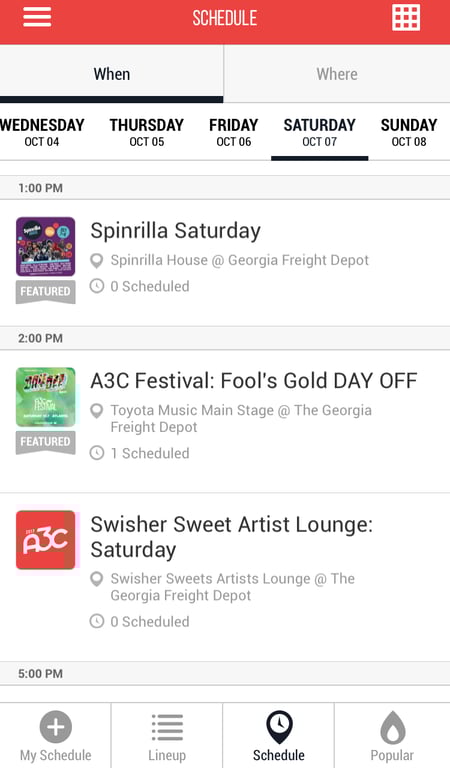Tap the My Schedule plus icon

click(x=55, y=726)
